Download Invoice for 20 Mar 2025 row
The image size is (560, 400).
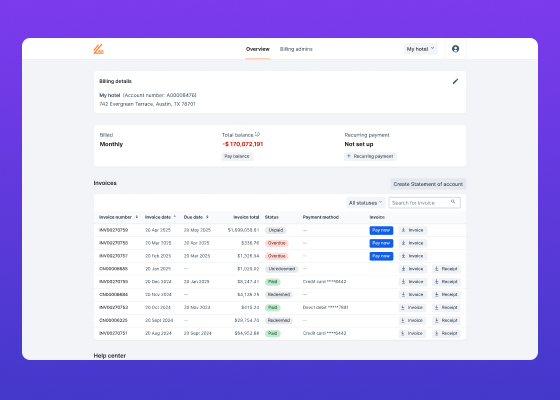click(x=412, y=243)
